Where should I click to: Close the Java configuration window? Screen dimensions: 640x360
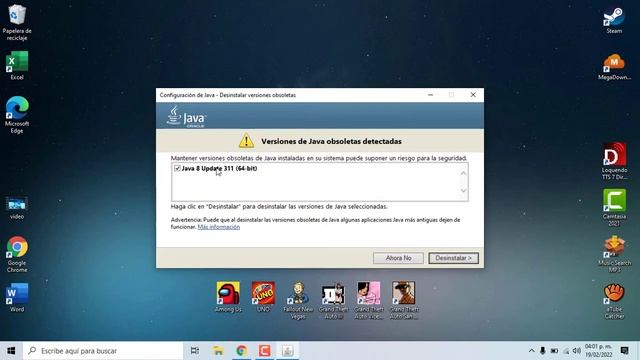click(x=473, y=95)
